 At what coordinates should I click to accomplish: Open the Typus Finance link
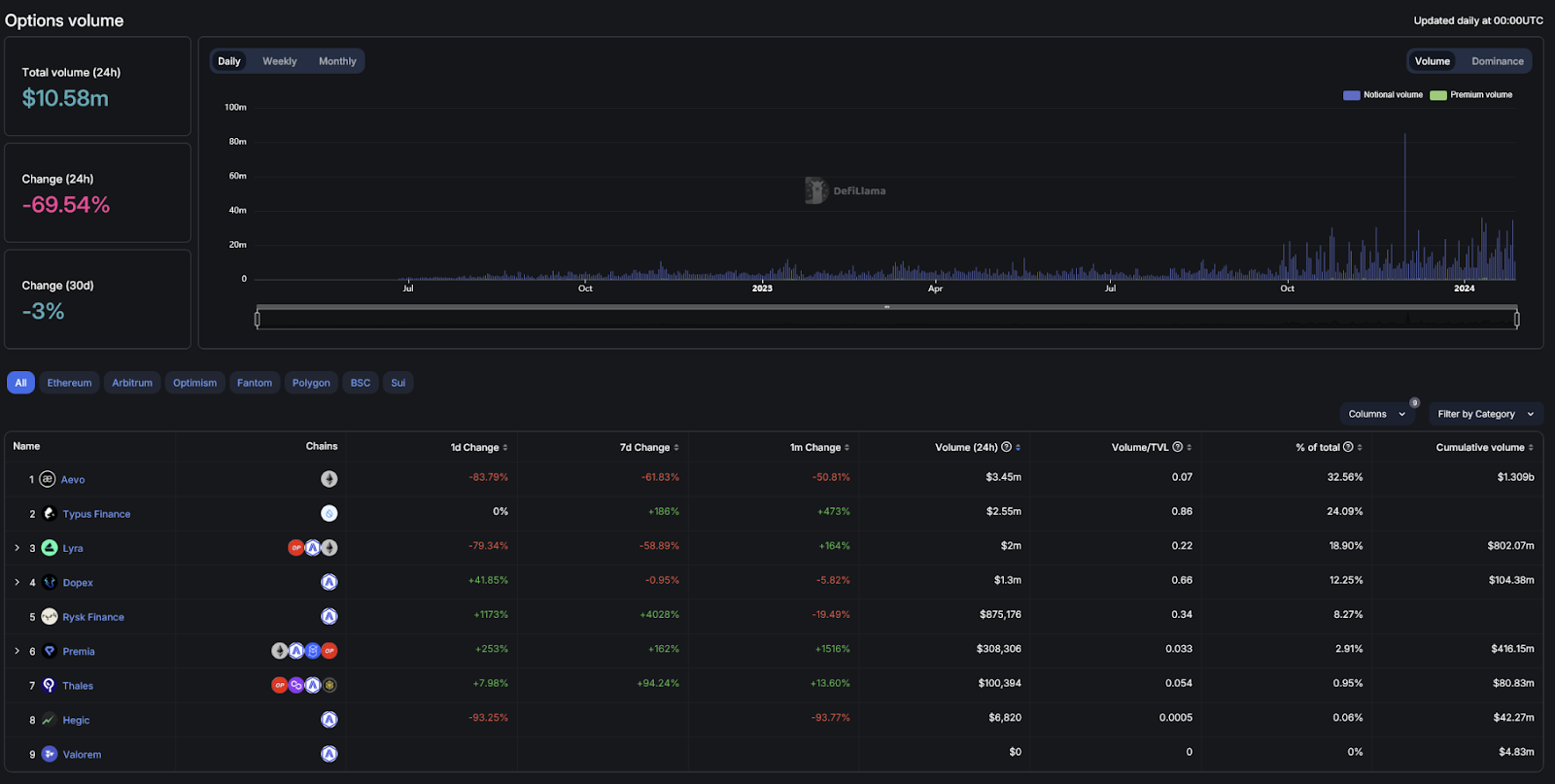[96, 514]
